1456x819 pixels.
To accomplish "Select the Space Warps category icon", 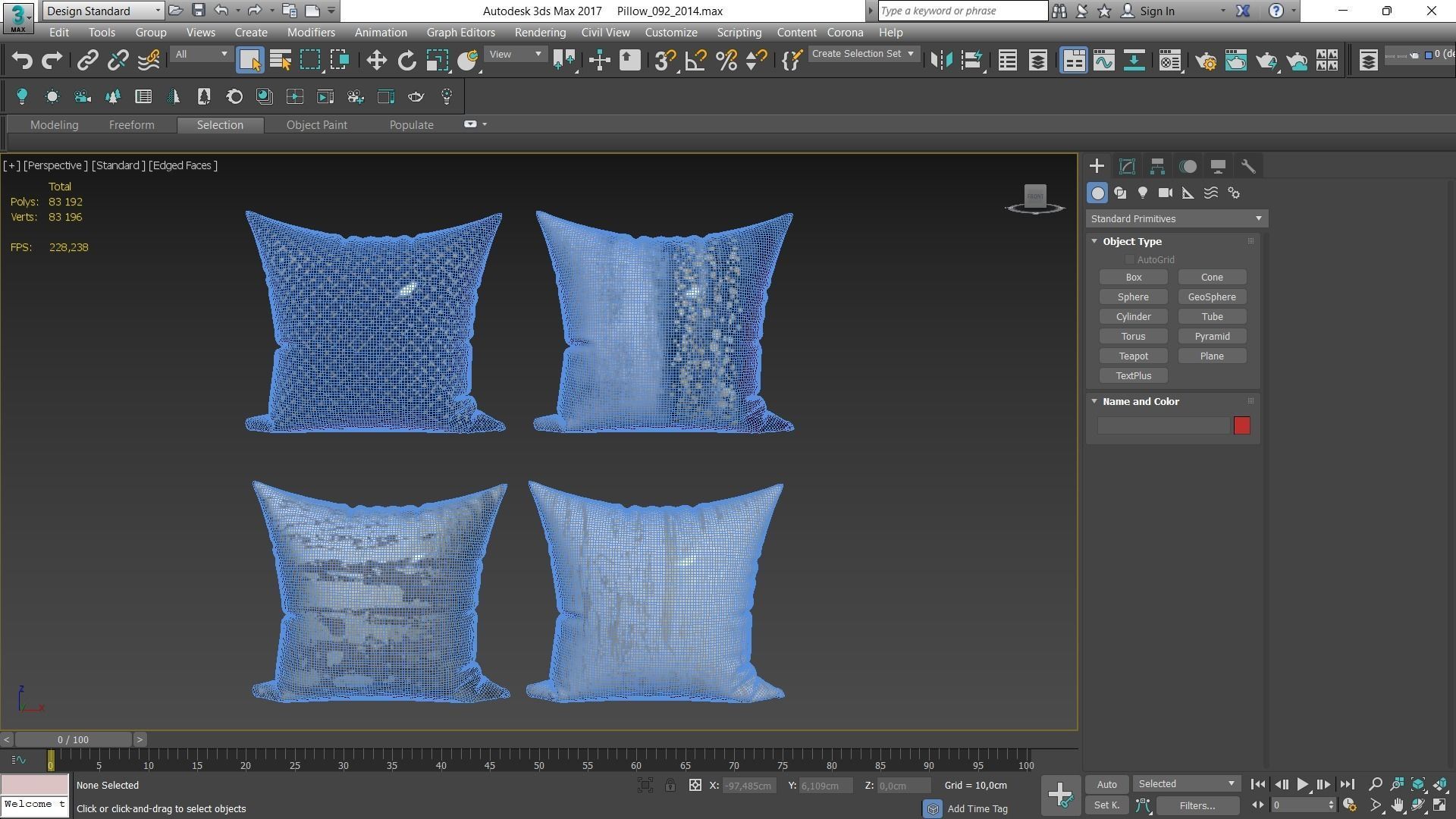I will tap(1211, 193).
